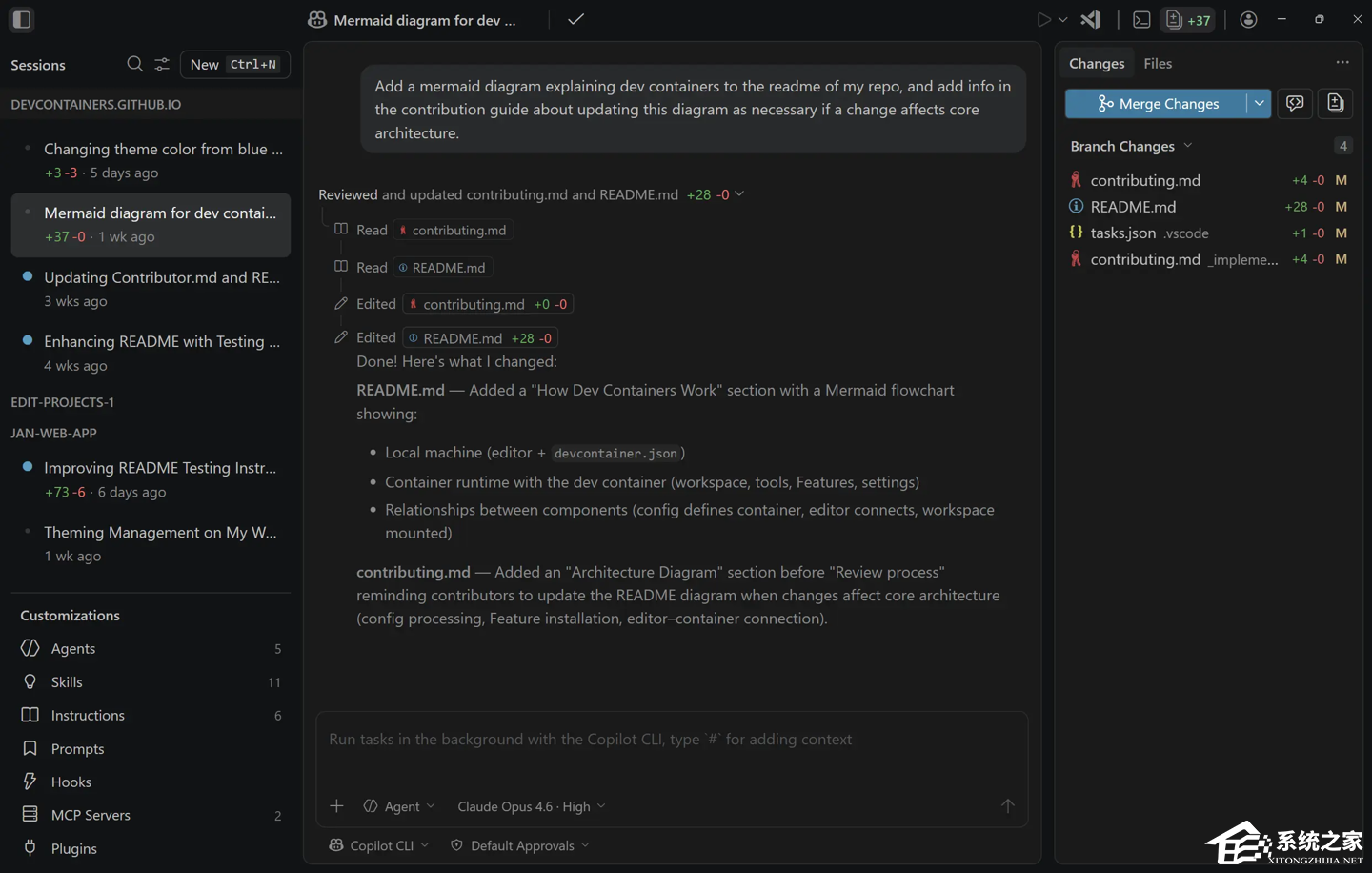Image resolution: width=1372 pixels, height=873 pixels.
Task: Send the message with the arrow icon
Action: point(1007,806)
